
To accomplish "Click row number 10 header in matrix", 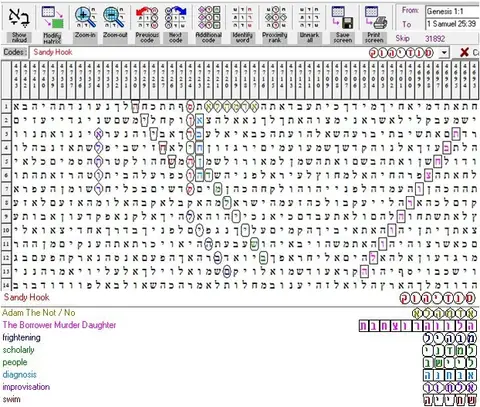I will pos(6,230).
